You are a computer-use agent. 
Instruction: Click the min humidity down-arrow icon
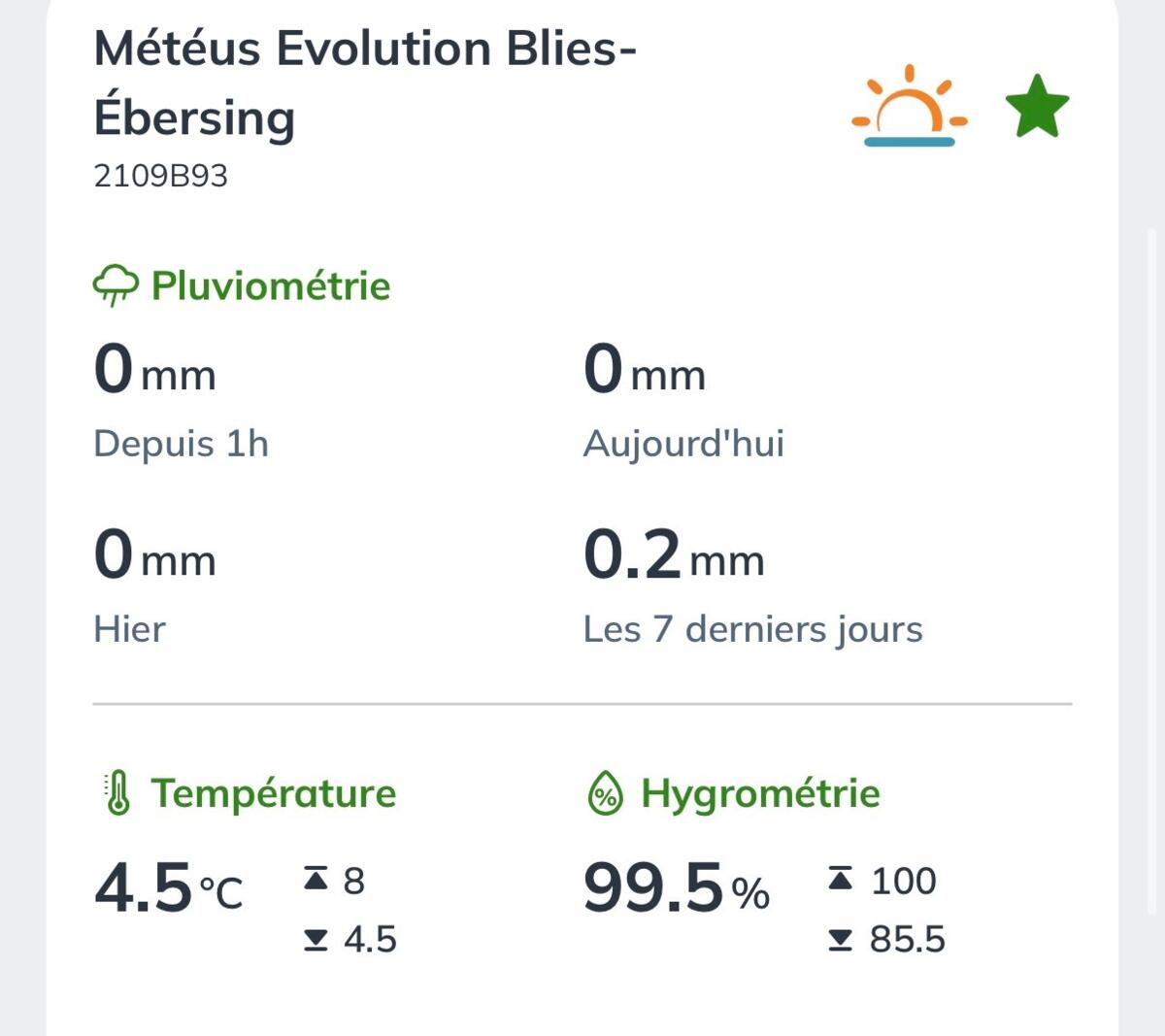(x=841, y=940)
